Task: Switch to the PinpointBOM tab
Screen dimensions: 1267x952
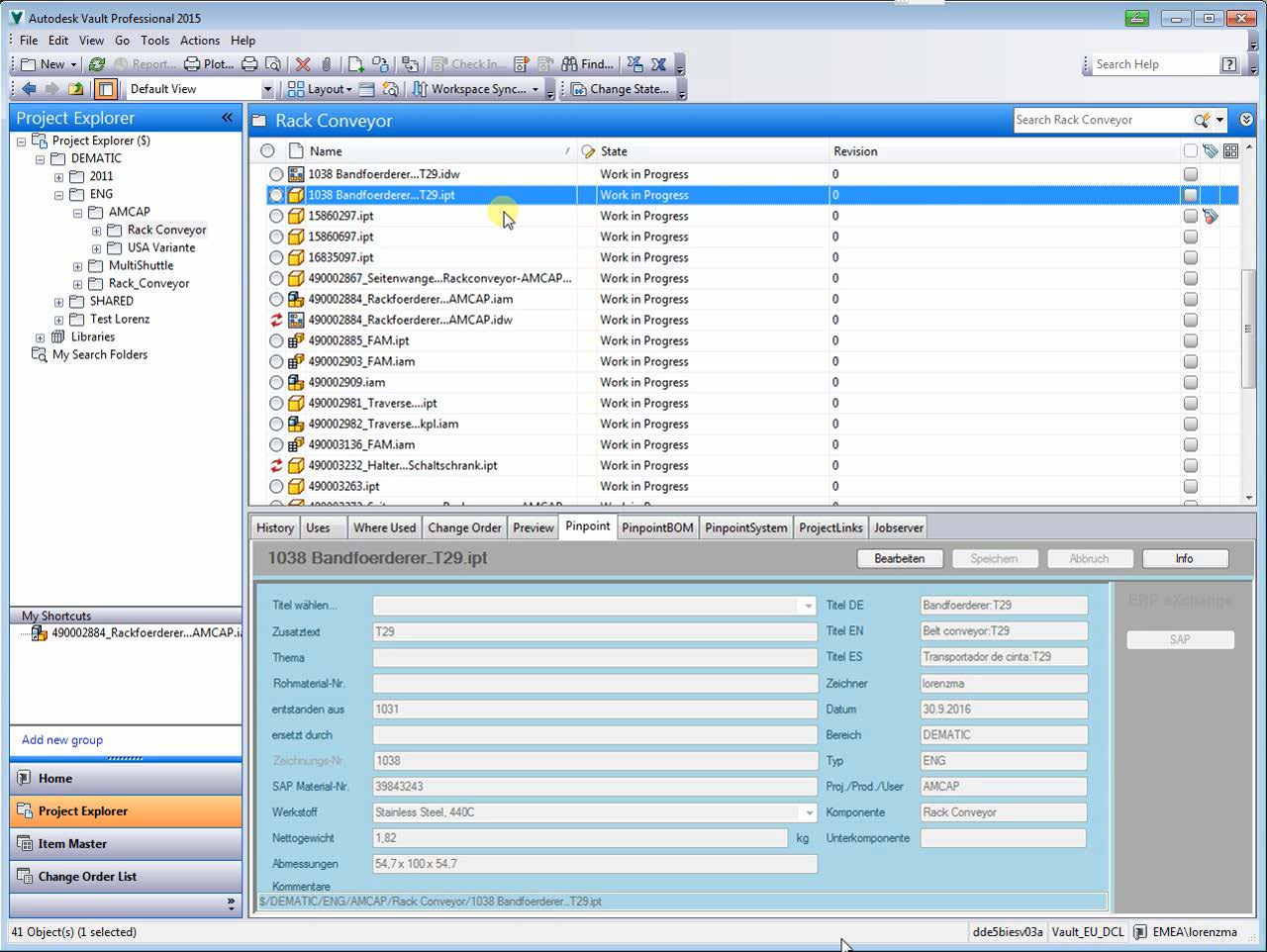Action: point(657,527)
